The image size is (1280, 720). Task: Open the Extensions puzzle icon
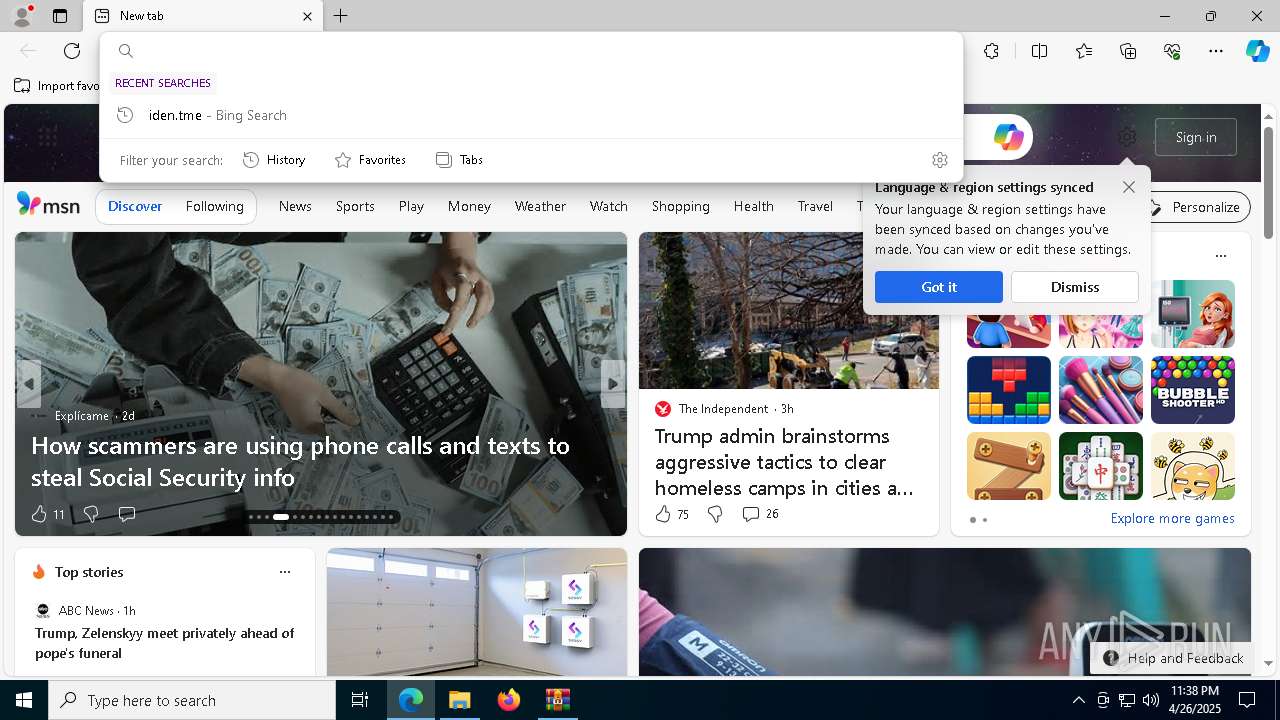991,51
